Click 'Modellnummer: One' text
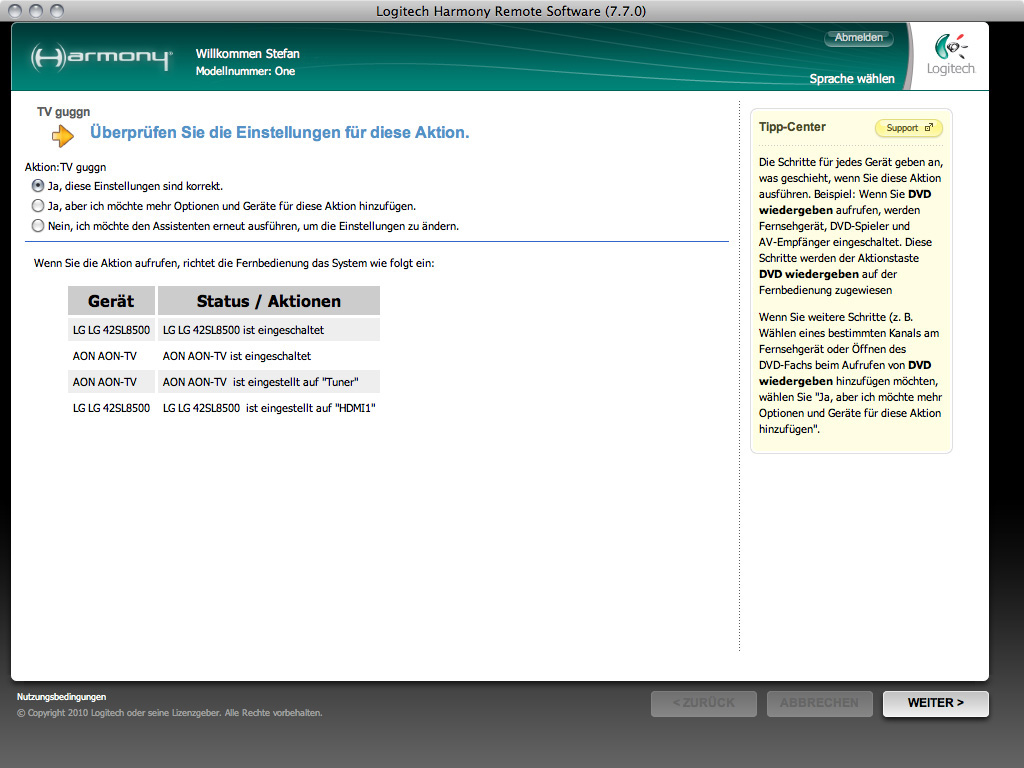This screenshot has height=768, width=1024. [245, 71]
